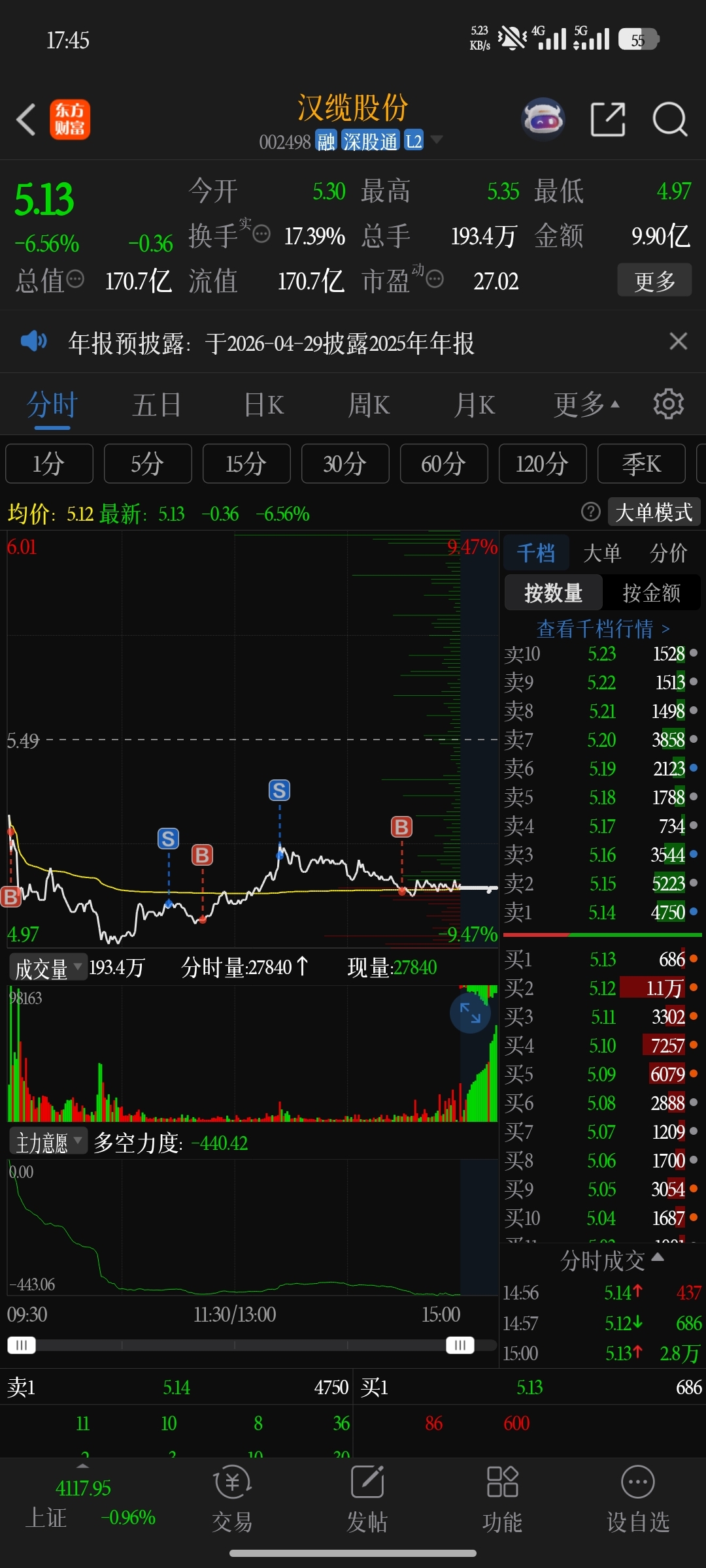
Task: Tap the left timeline range handle
Action: (21, 1345)
